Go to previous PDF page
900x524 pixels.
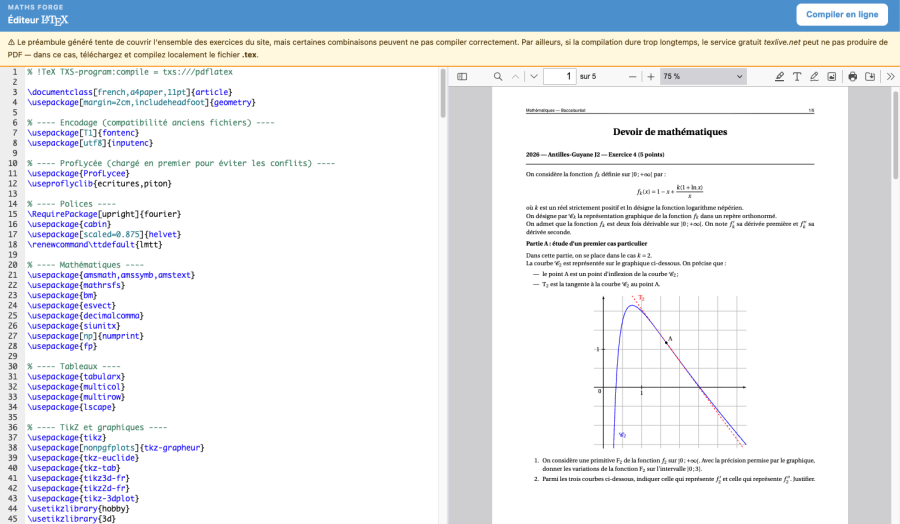click(x=515, y=76)
